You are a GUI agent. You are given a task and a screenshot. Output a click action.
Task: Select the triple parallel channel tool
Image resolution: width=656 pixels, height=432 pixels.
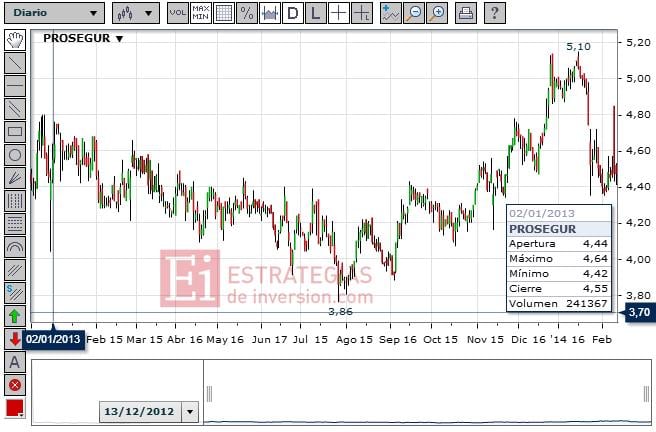pyautogui.click(x=15, y=270)
